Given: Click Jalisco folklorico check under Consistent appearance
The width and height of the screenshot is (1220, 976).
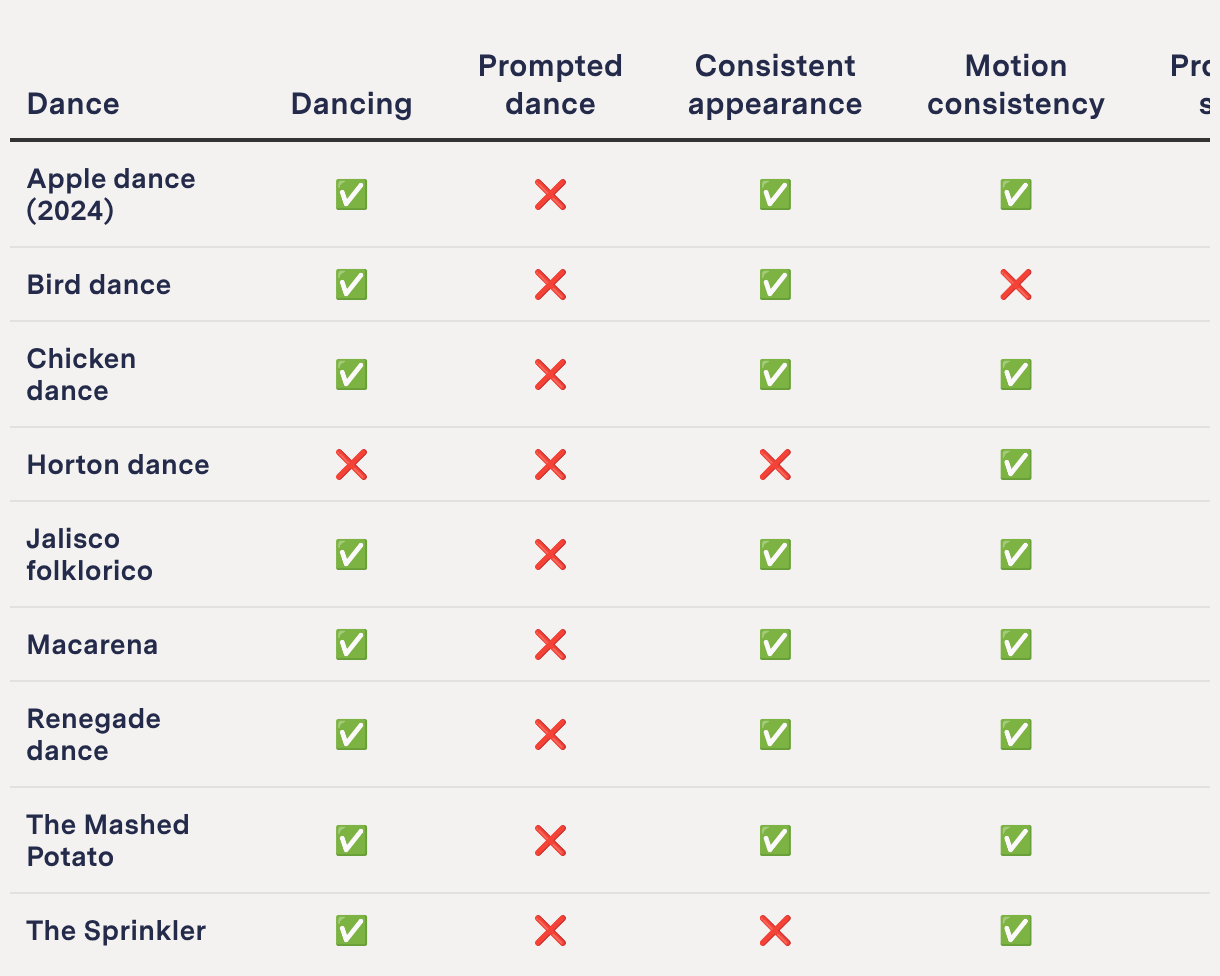Looking at the screenshot, I should click(775, 555).
